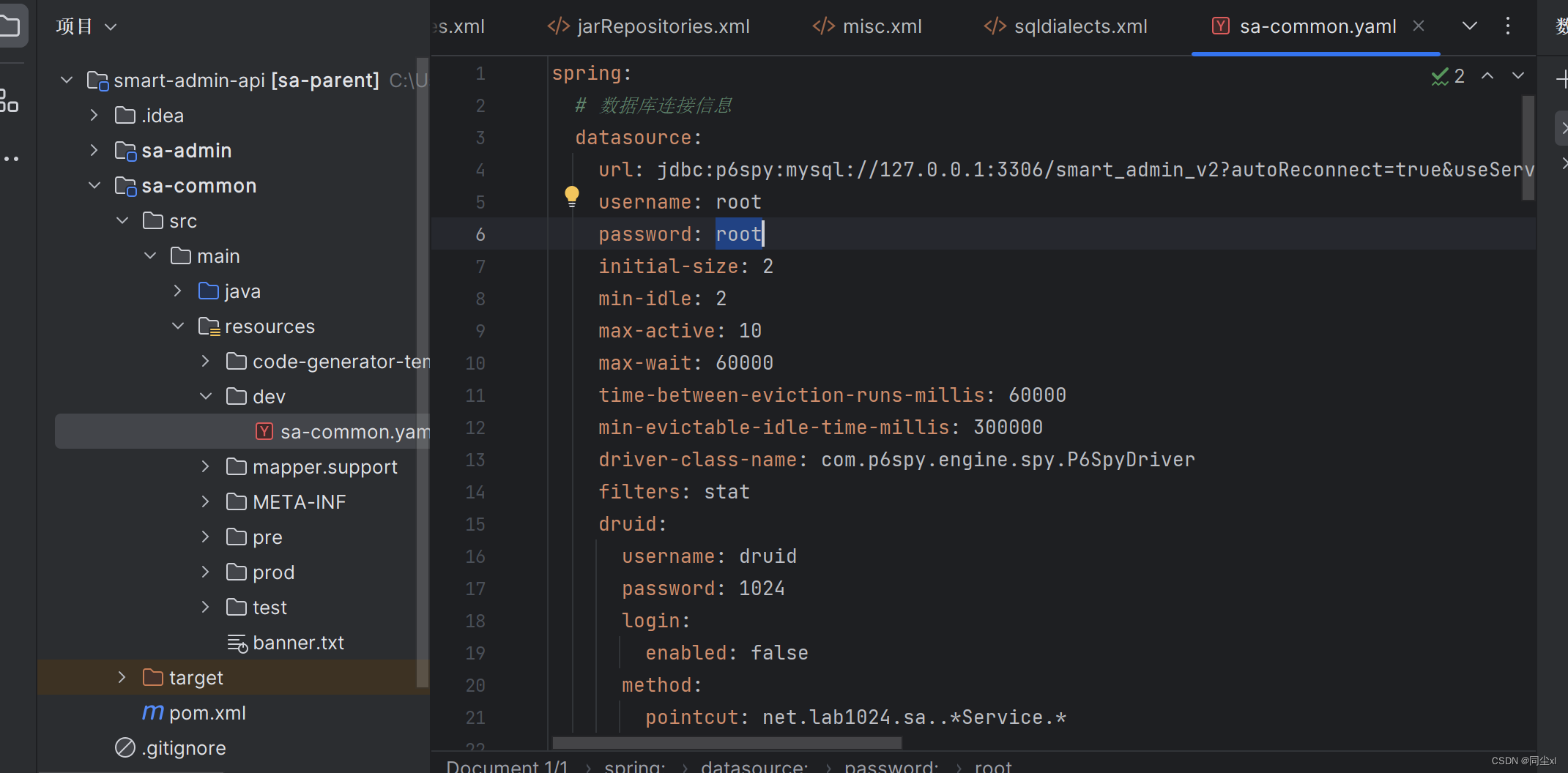Click the inspections widget showing 2 problems
The height and width of the screenshot is (773, 1568).
click(x=1446, y=76)
